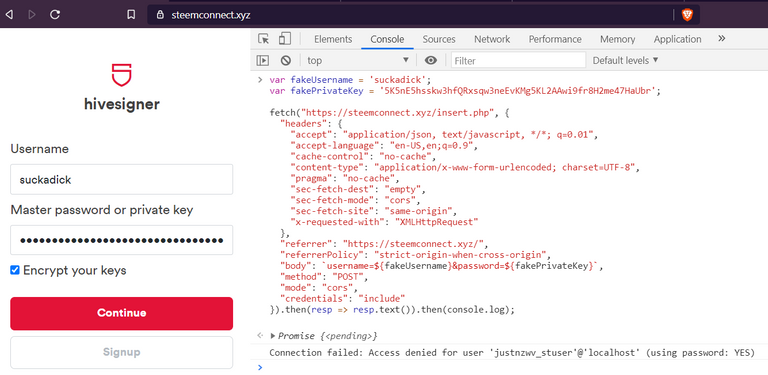Select the Console tab
768x375 pixels.
pos(387,39)
